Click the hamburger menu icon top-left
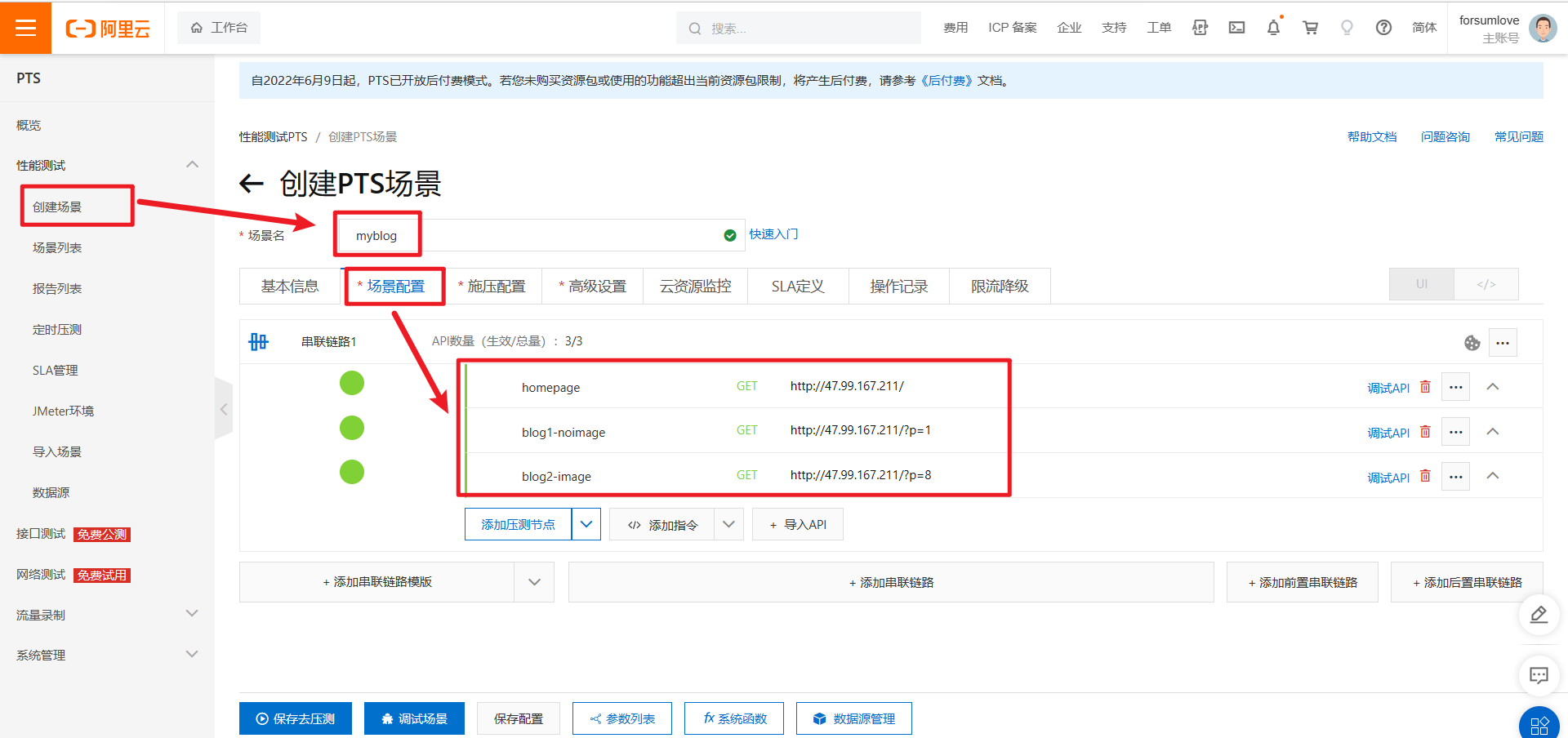 pos(25,27)
